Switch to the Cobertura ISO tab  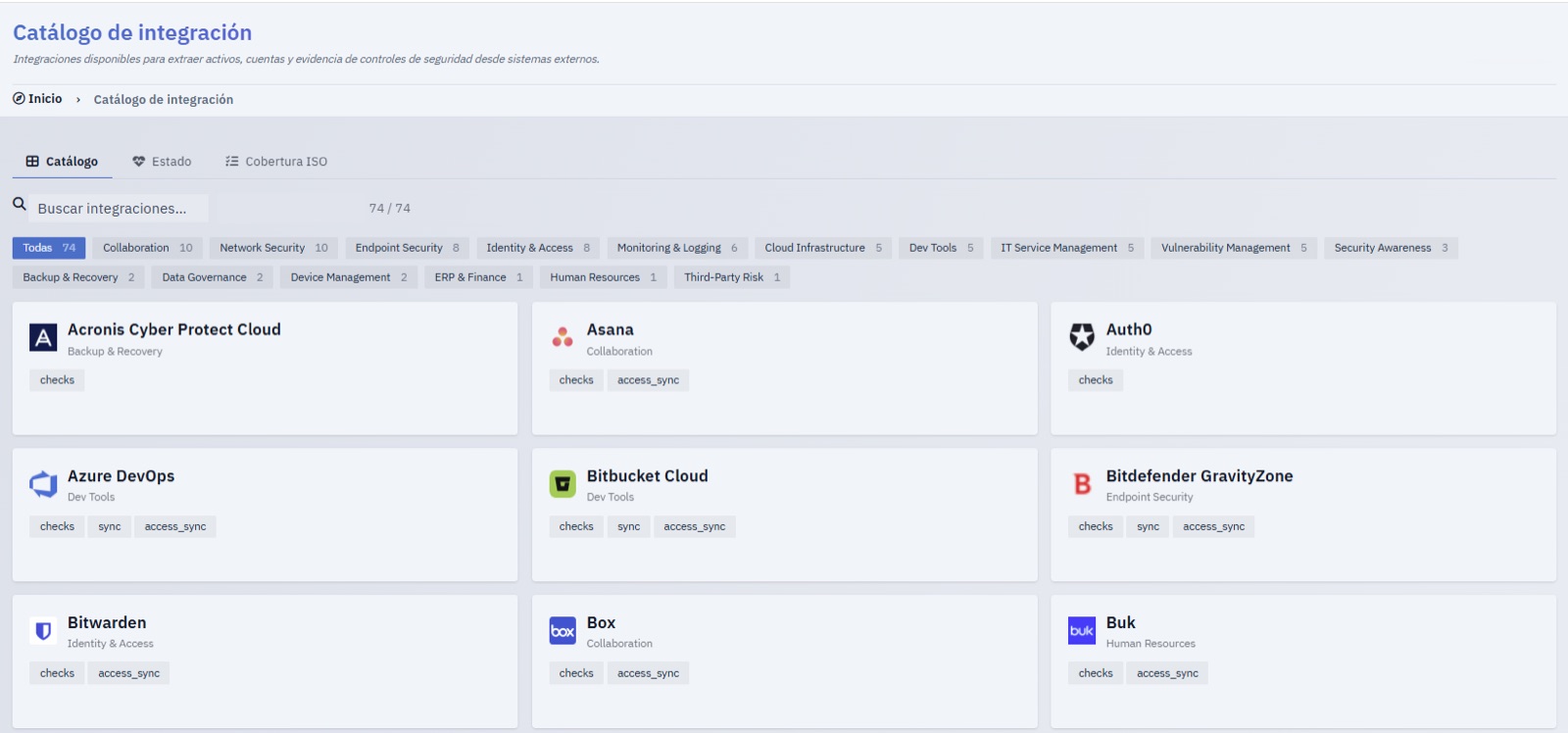coord(276,162)
